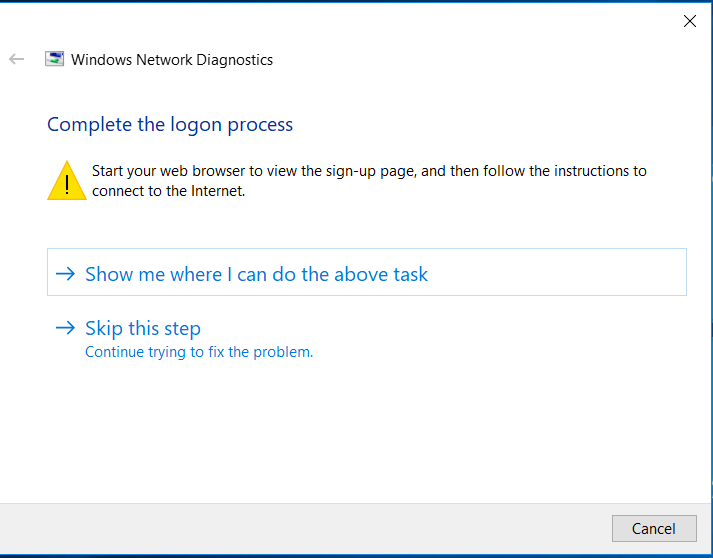
Task: Cancel the network troubleshooter
Action: coord(654,528)
